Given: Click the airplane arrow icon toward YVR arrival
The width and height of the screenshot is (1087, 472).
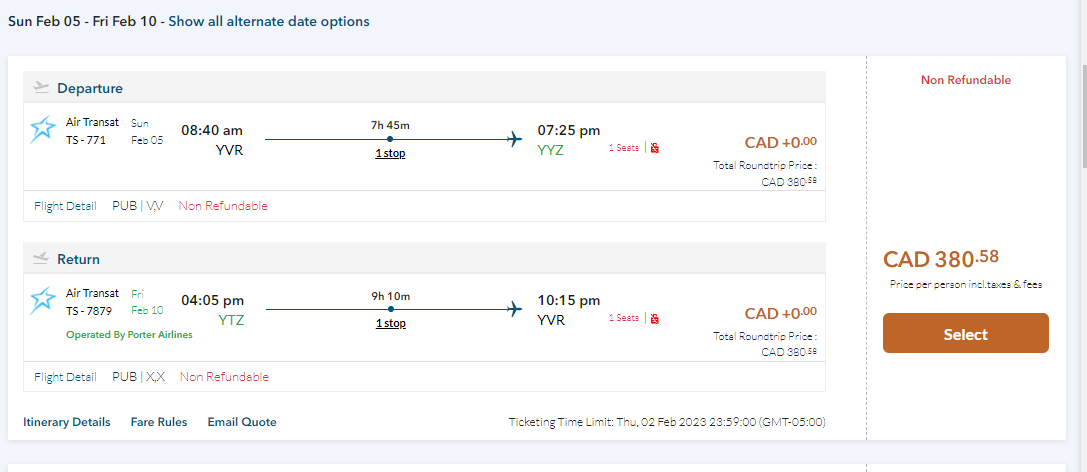Looking at the screenshot, I should point(515,309).
